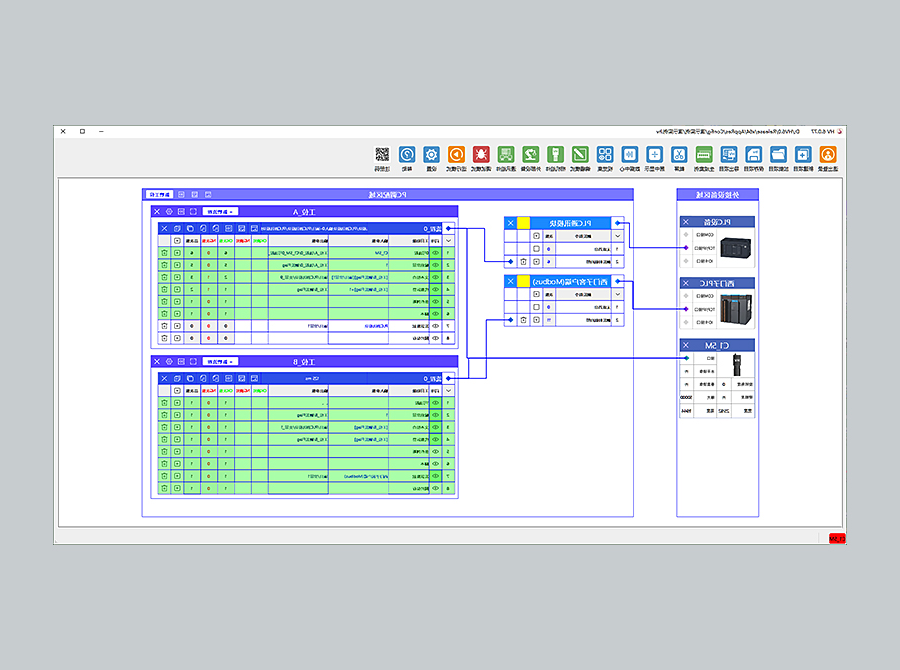Viewport: 900px width, 670px height.
Task: Tick the checkbox in PLC通讯模块 row 1
Action: click(x=536, y=249)
